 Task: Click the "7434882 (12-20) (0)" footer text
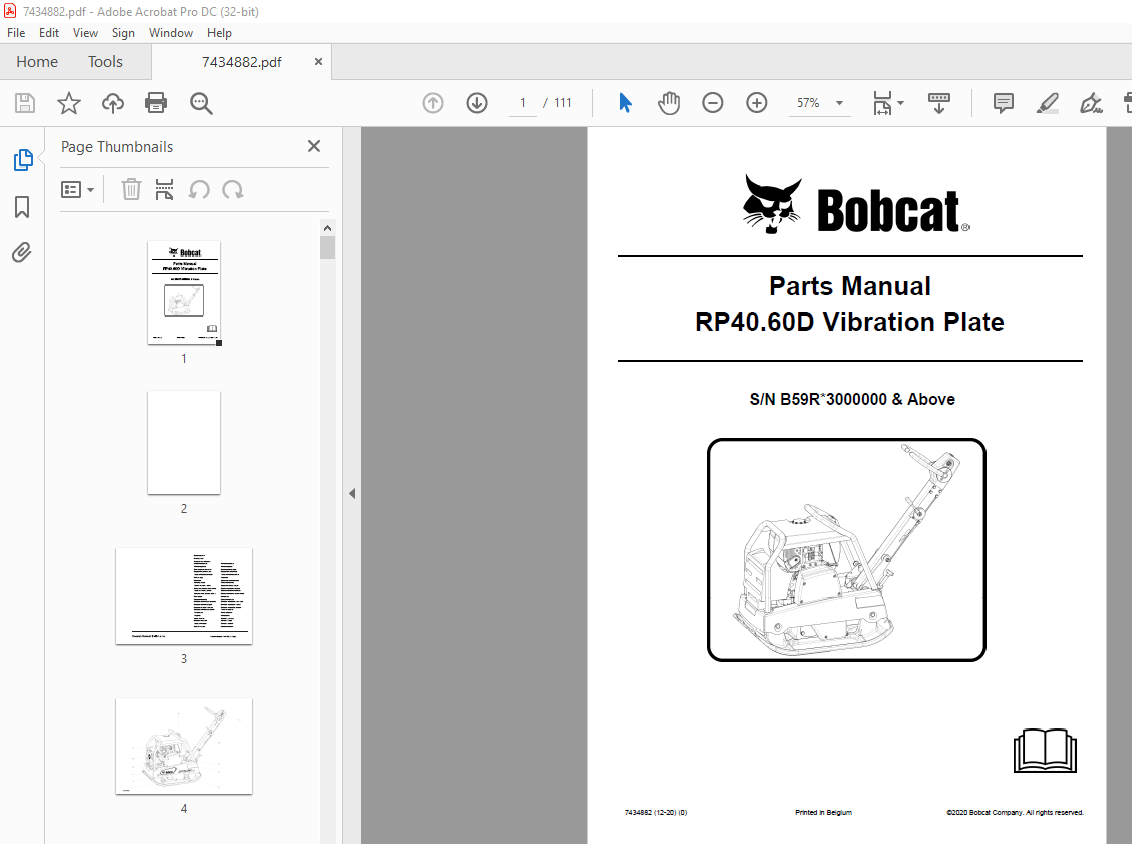click(x=656, y=812)
